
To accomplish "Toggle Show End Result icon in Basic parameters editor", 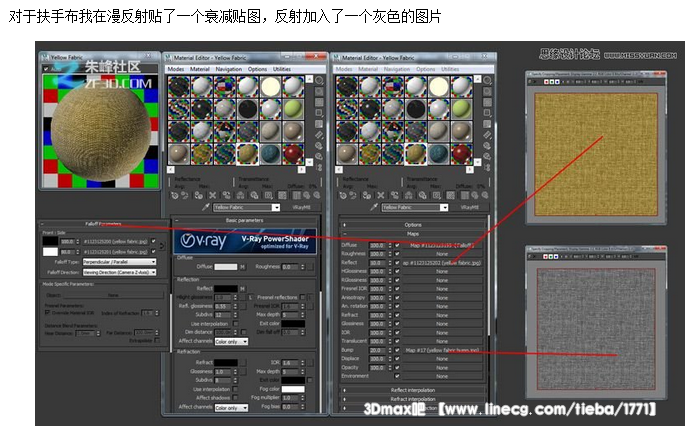I will [297, 195].
